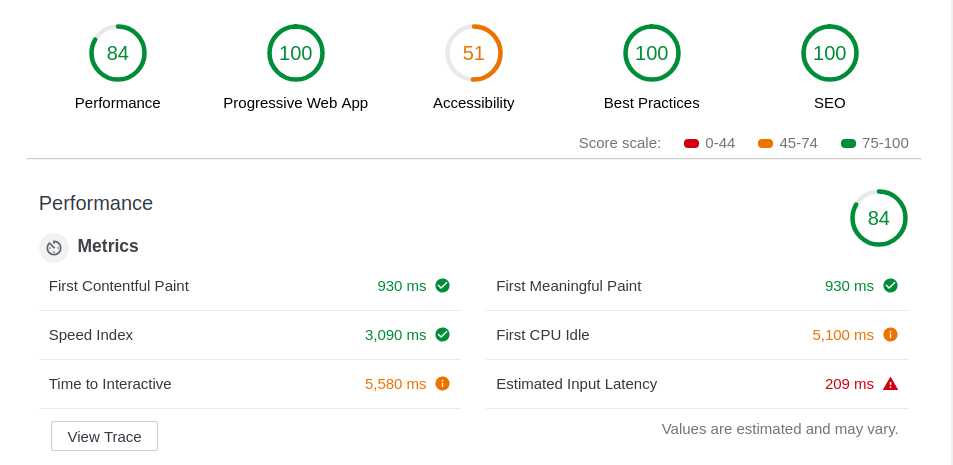Jump to Accessibility section via its label
This screenshot has height=465, width=953.
click(473, 103)
